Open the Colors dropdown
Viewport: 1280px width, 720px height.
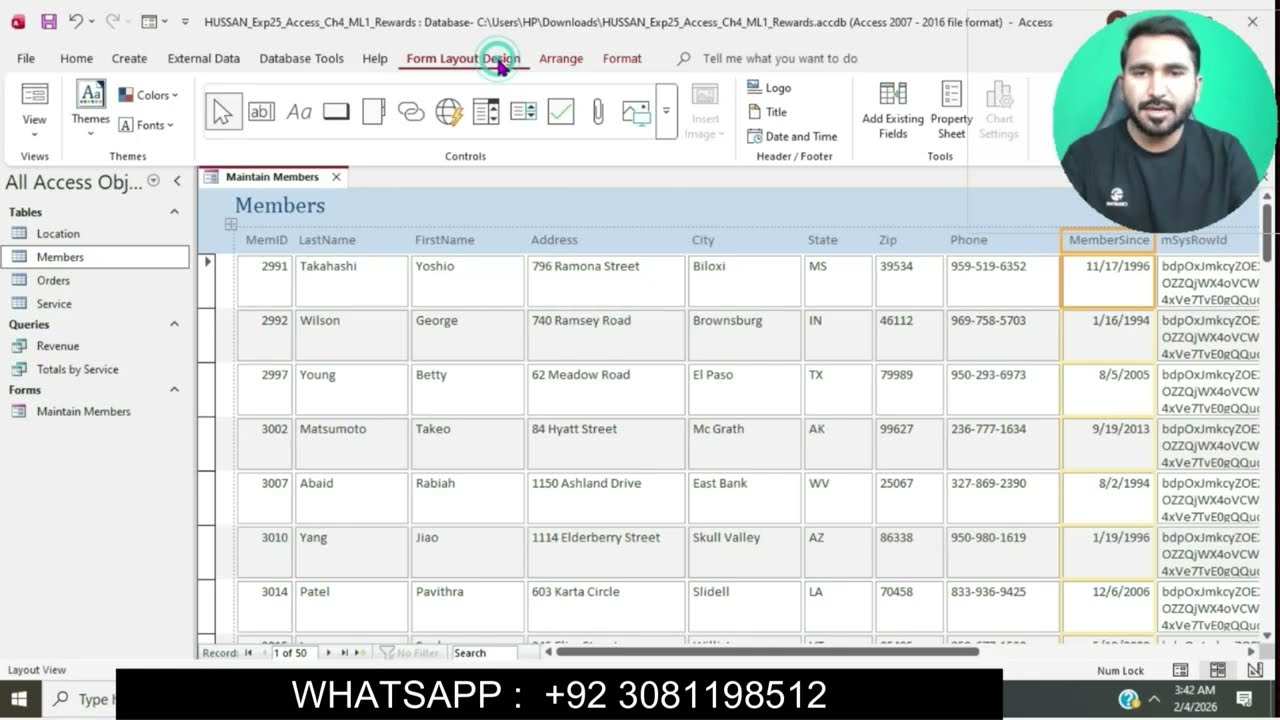tap(148, 95)
